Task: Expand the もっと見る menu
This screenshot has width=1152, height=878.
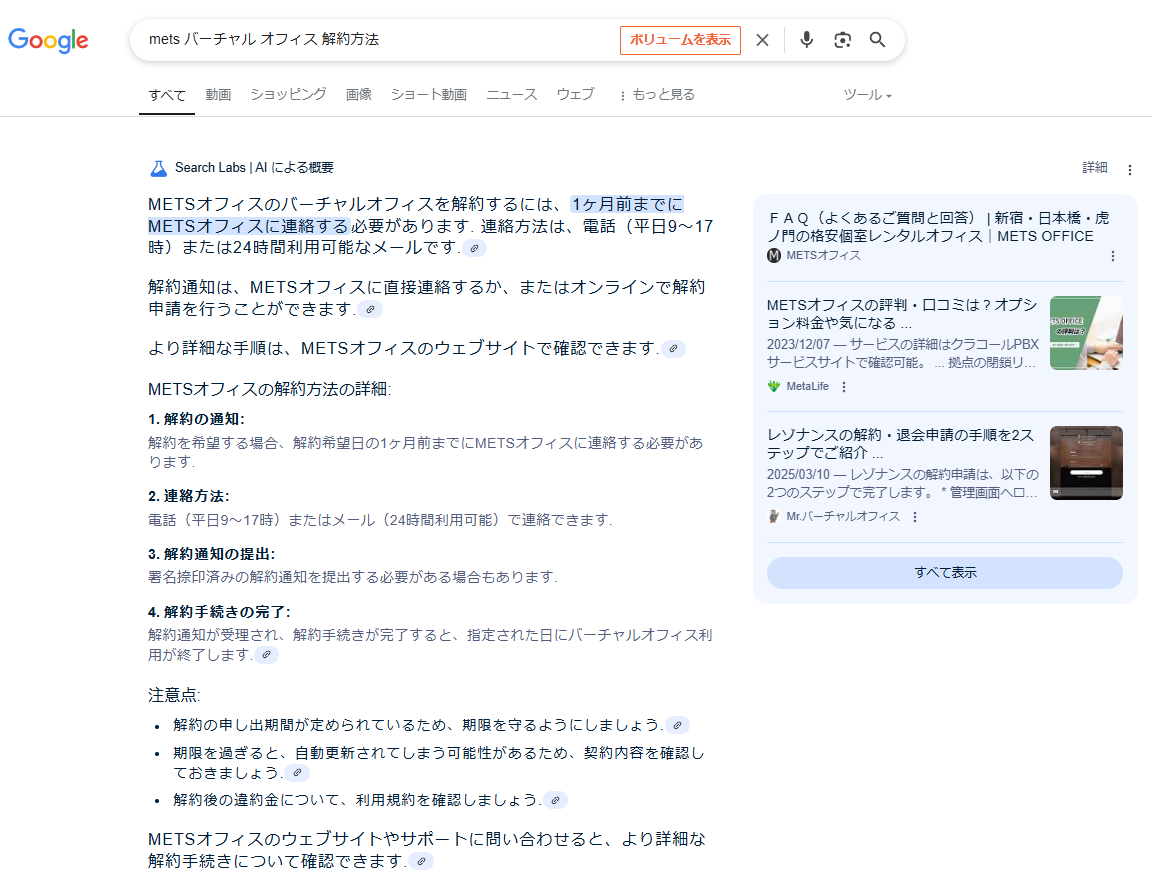Action: [657, 95]
